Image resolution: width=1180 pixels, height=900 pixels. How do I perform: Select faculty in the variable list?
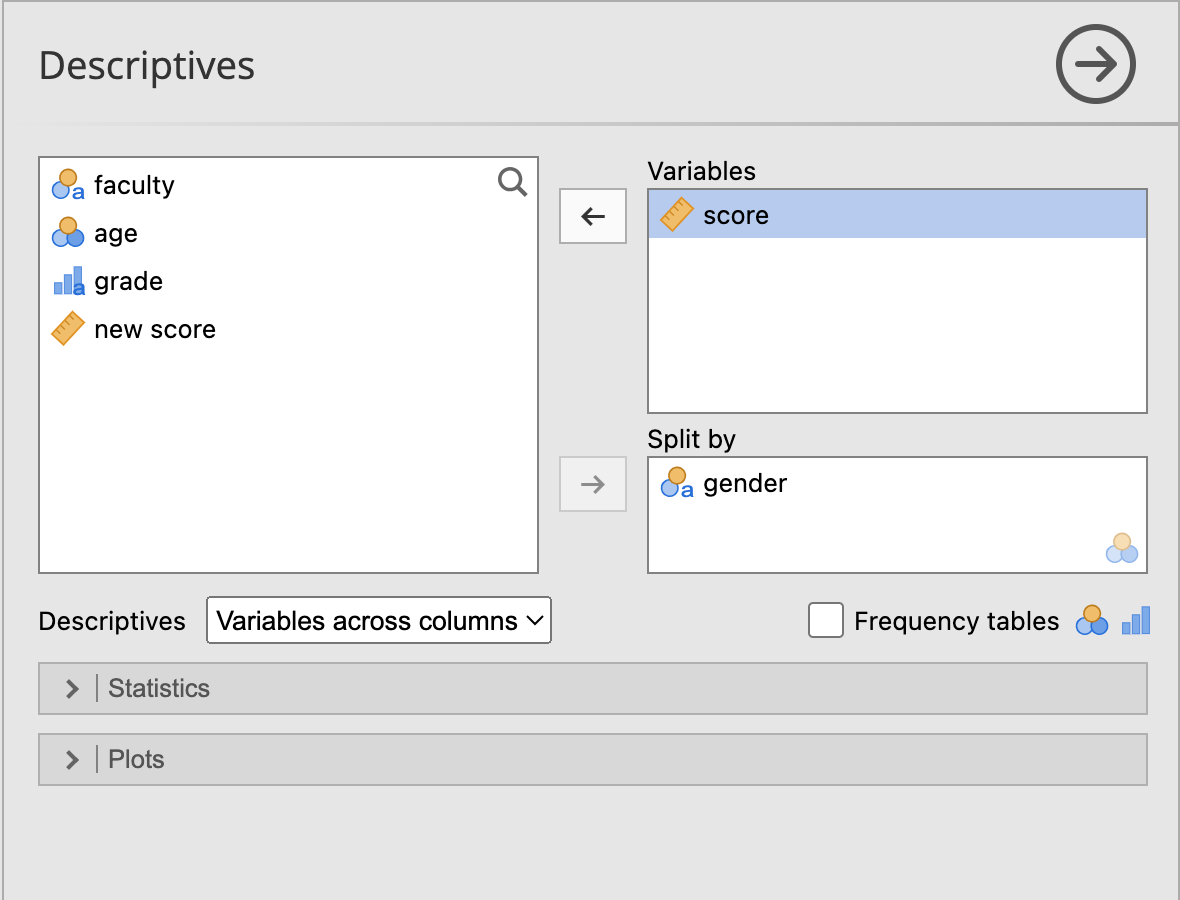(x=134, y=185)
